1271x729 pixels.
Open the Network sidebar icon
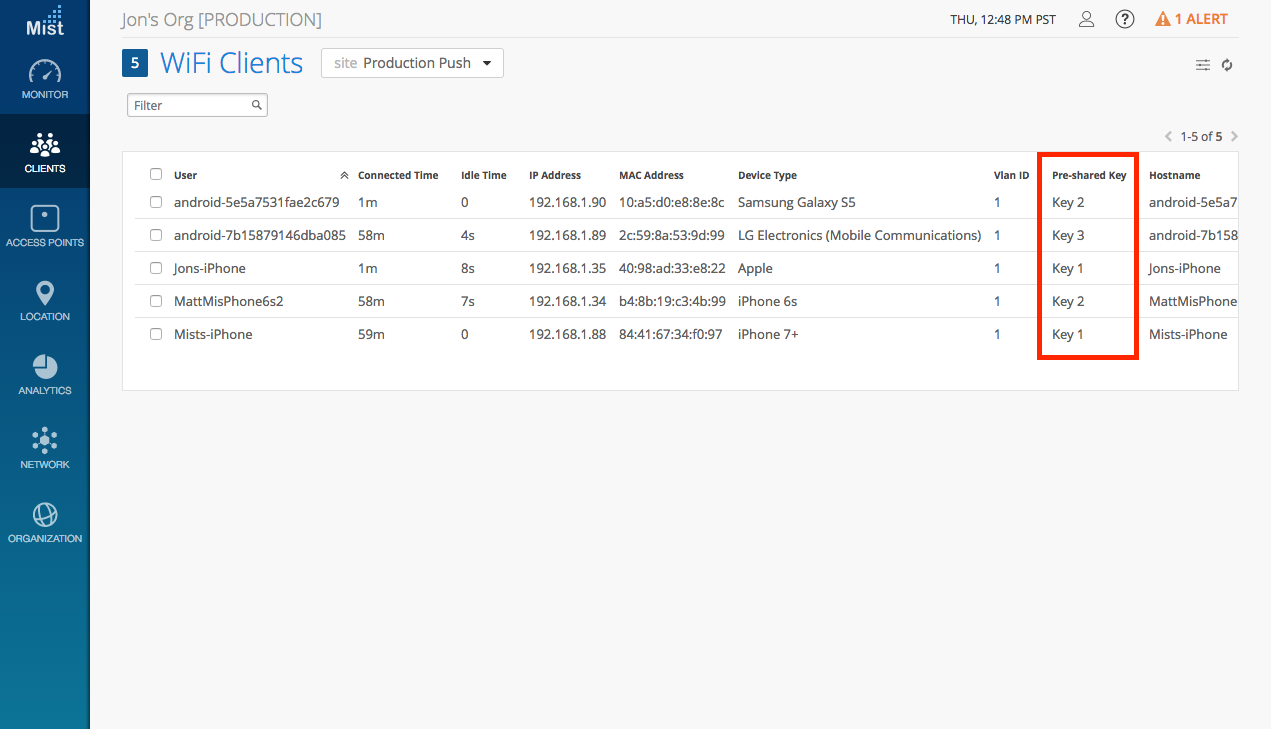(x=45, y=441)
